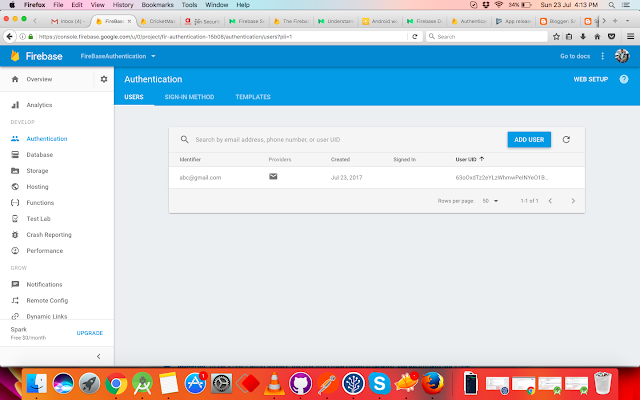Go to the previous page of users
640x400 pixels.
click(x=550, y=201)
